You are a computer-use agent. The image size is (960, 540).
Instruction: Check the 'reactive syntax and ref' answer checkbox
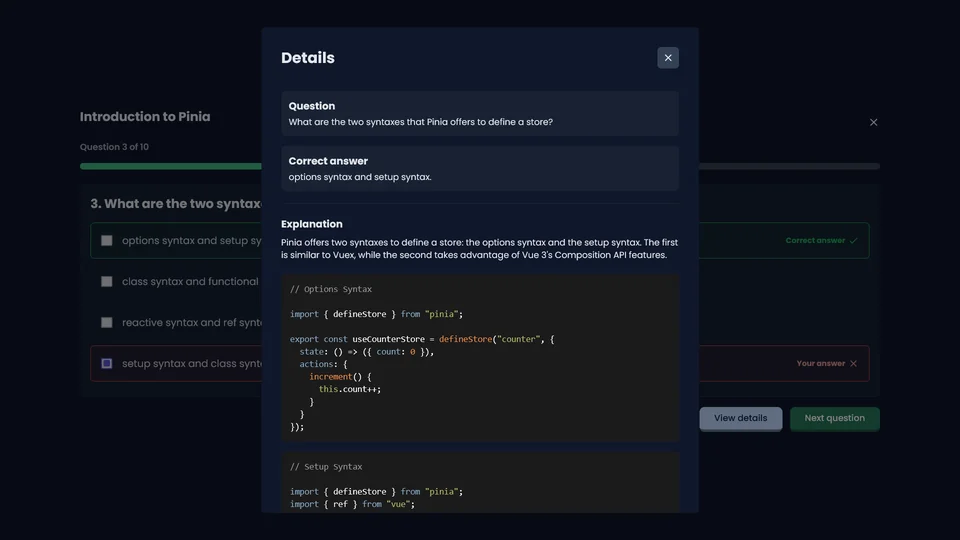[107, 323]
